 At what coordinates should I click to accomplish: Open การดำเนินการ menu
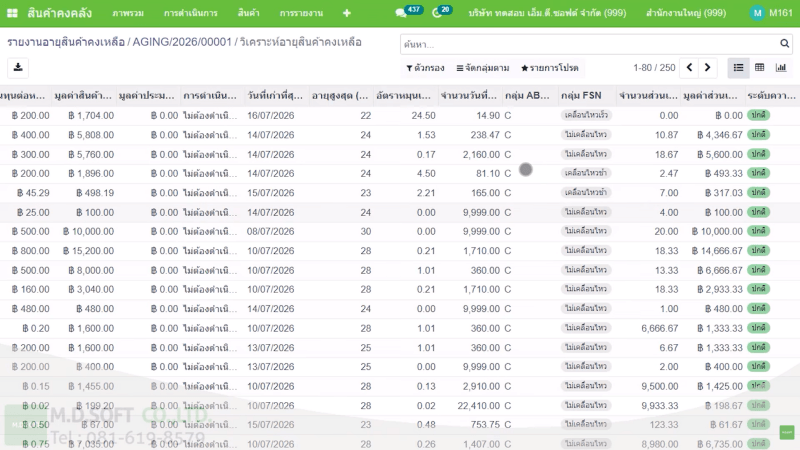(191, 13)
